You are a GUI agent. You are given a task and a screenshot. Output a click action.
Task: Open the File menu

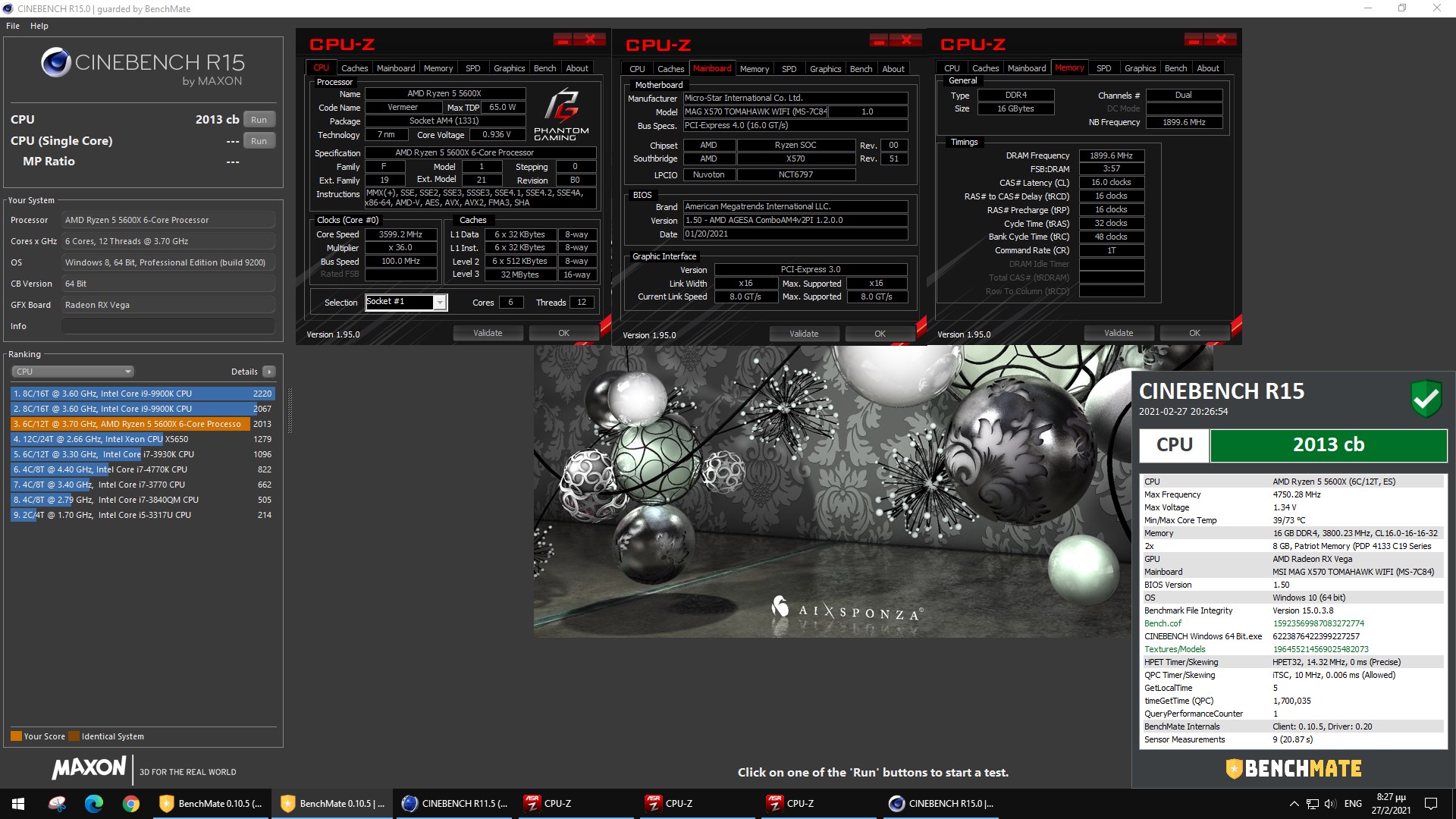tap(13, 26)
